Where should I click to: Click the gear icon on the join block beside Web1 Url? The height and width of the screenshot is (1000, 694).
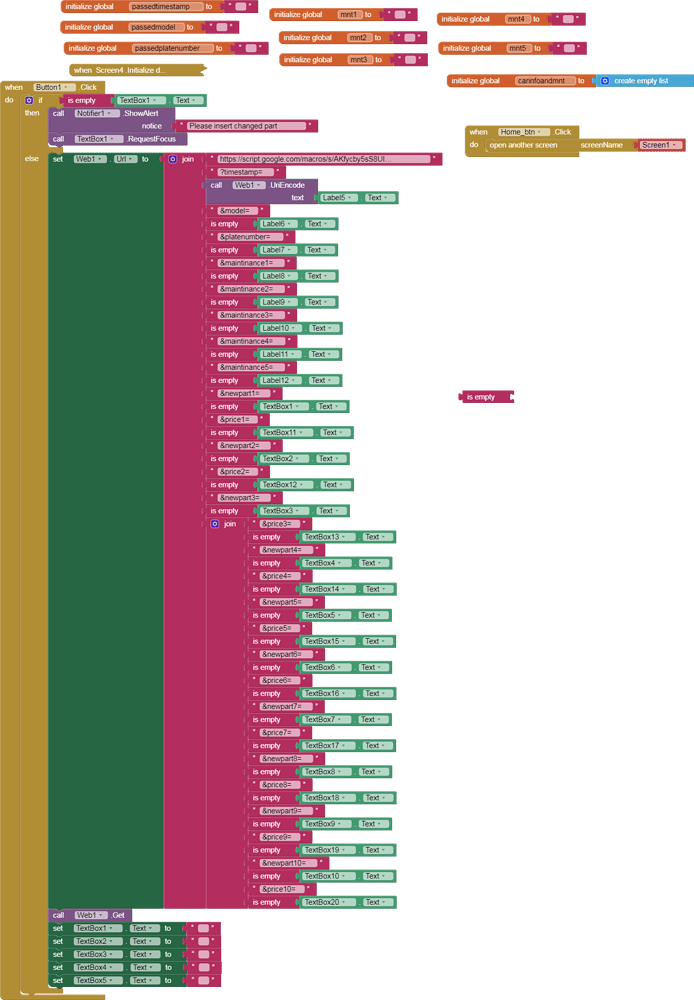[x=173, y=159]
